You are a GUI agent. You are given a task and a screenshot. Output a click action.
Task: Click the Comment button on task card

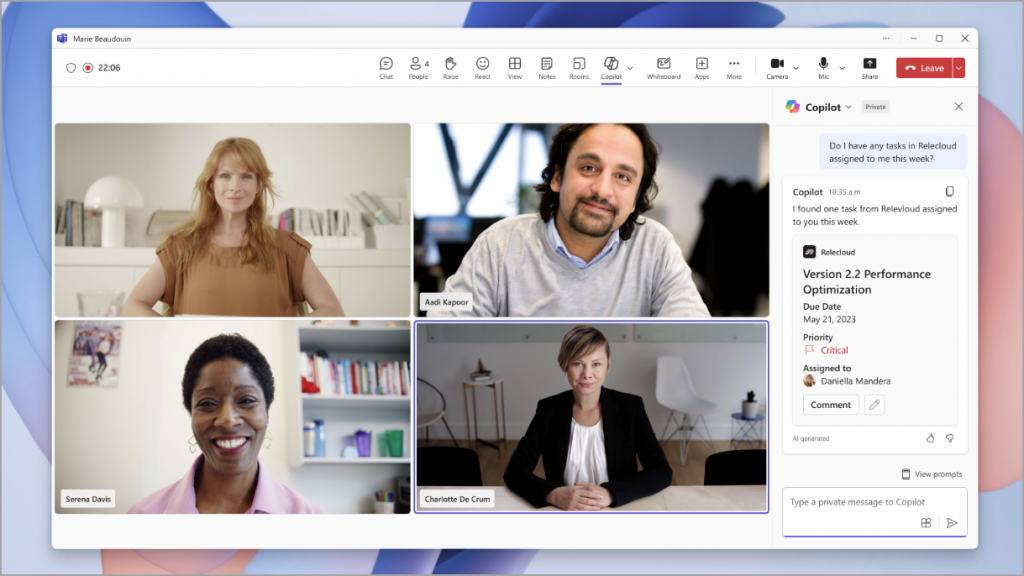pos(831,405)
